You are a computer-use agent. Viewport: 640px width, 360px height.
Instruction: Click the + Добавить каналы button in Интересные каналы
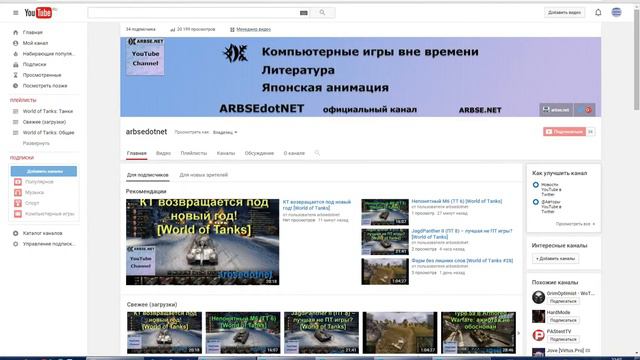tap(555, 258)
